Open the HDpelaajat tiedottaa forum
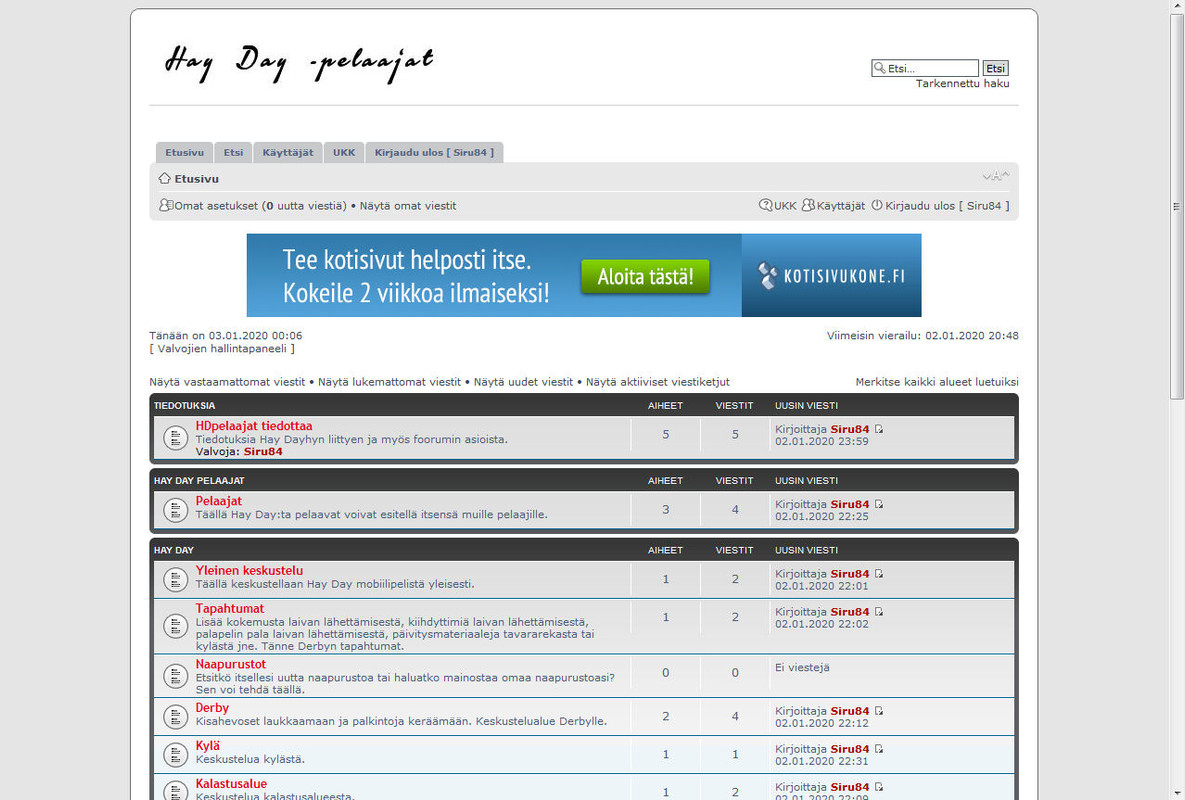Image resolution: width=1185 pixels, height=800 pixels. point(254,426)
